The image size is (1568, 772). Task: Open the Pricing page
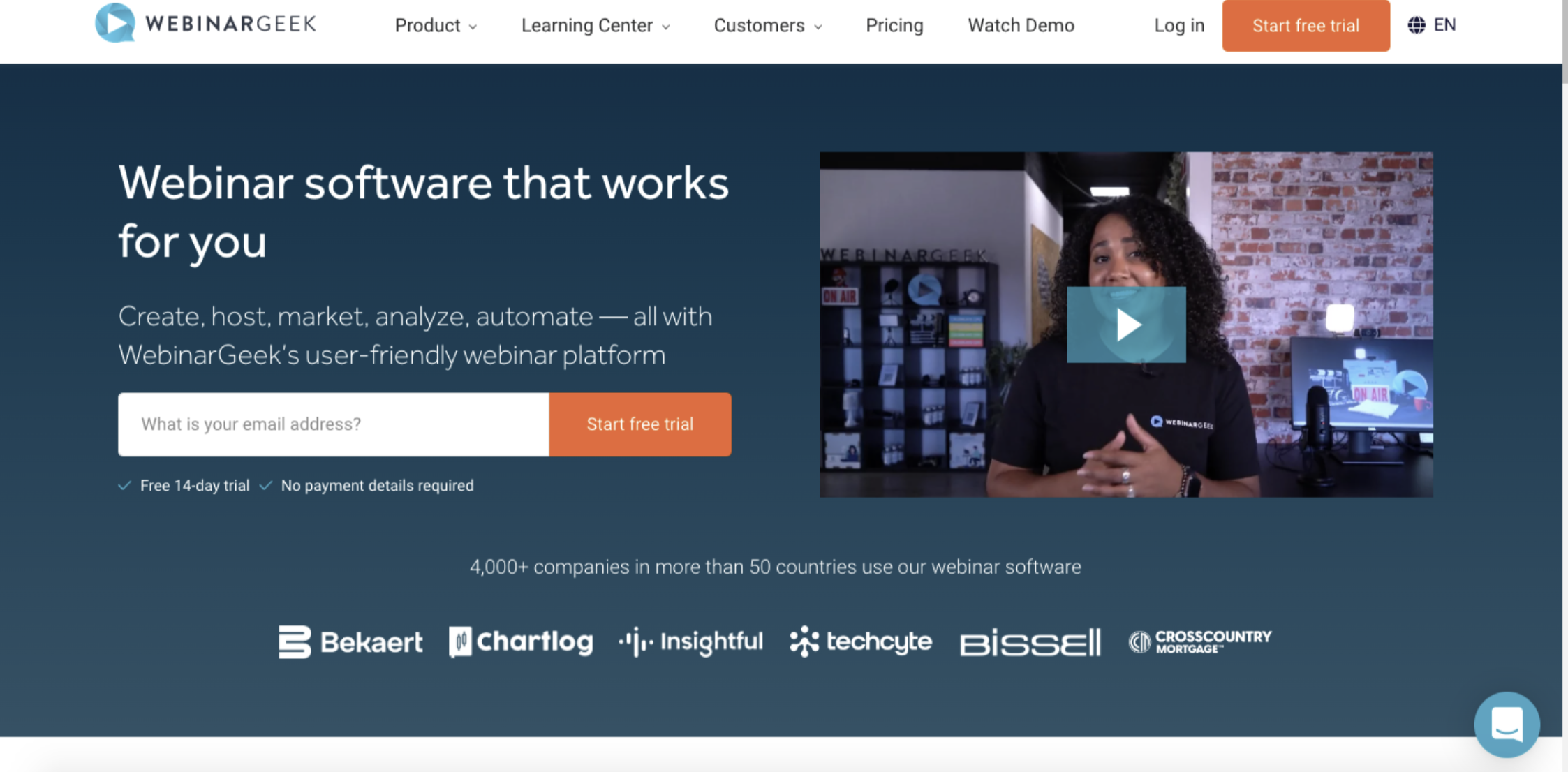[x=894, y=26]
